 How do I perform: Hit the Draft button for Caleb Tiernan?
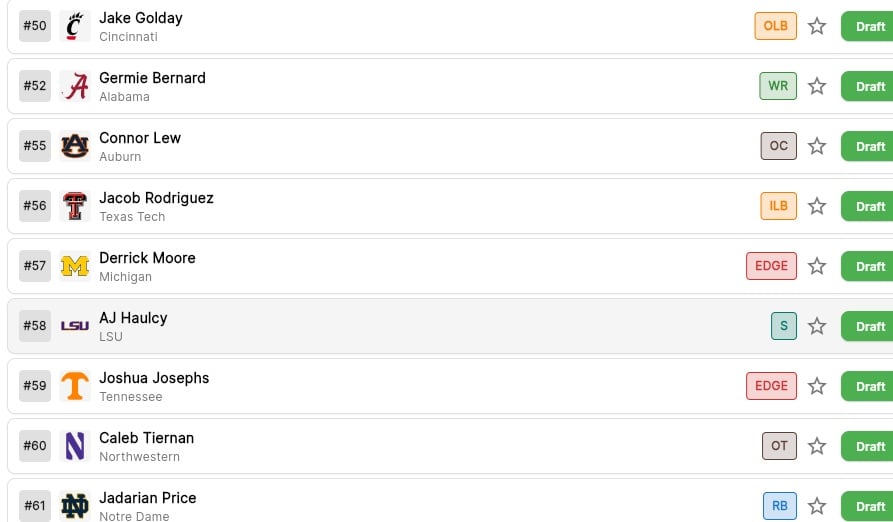tap(868, 446)
